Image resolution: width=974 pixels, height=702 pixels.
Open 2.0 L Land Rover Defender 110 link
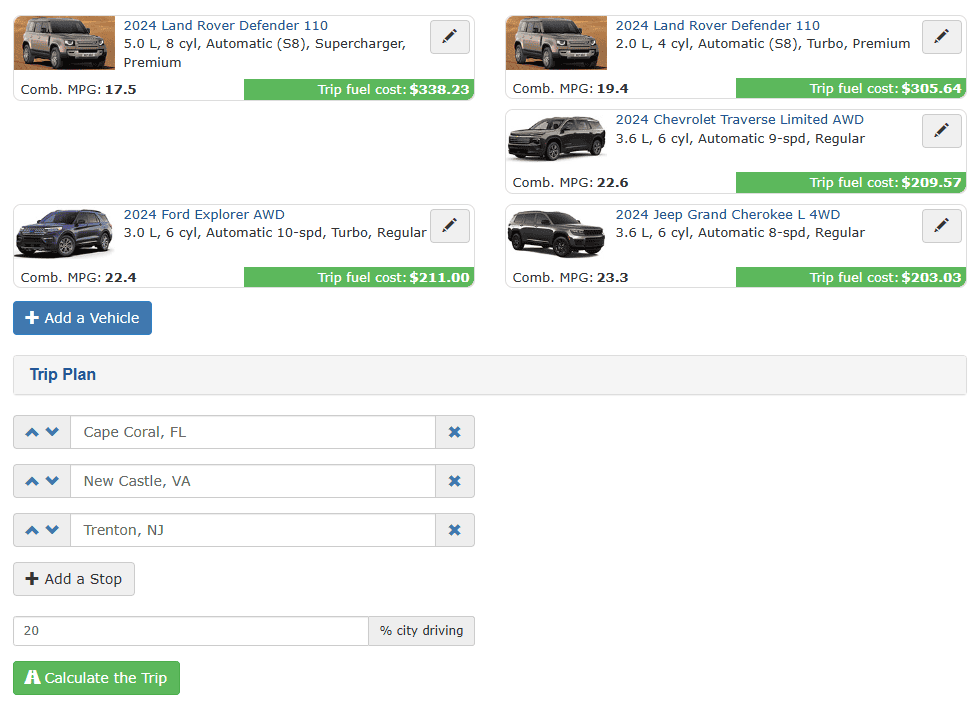717,25
